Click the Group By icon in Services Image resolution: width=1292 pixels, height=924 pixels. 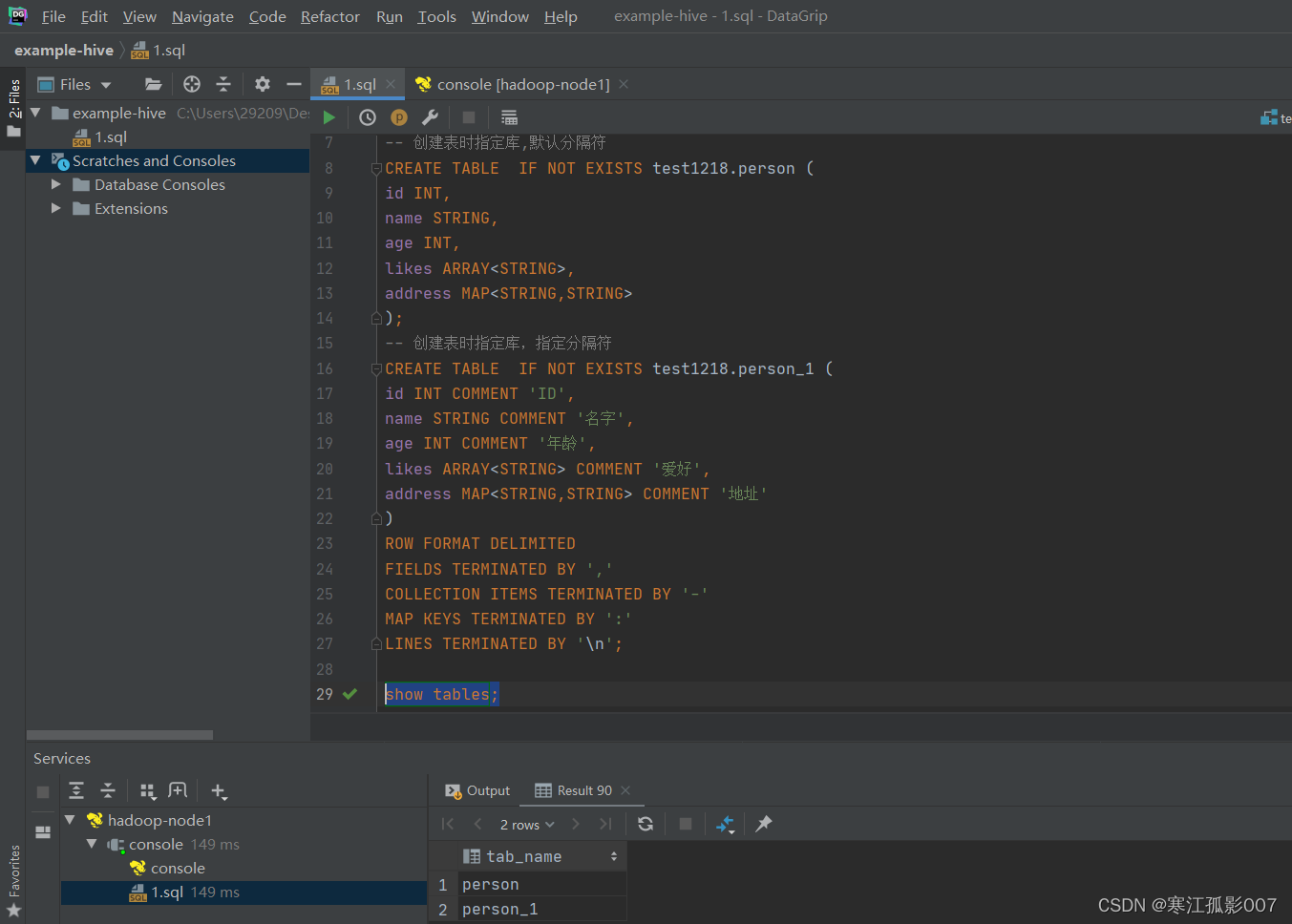[147, 790]
